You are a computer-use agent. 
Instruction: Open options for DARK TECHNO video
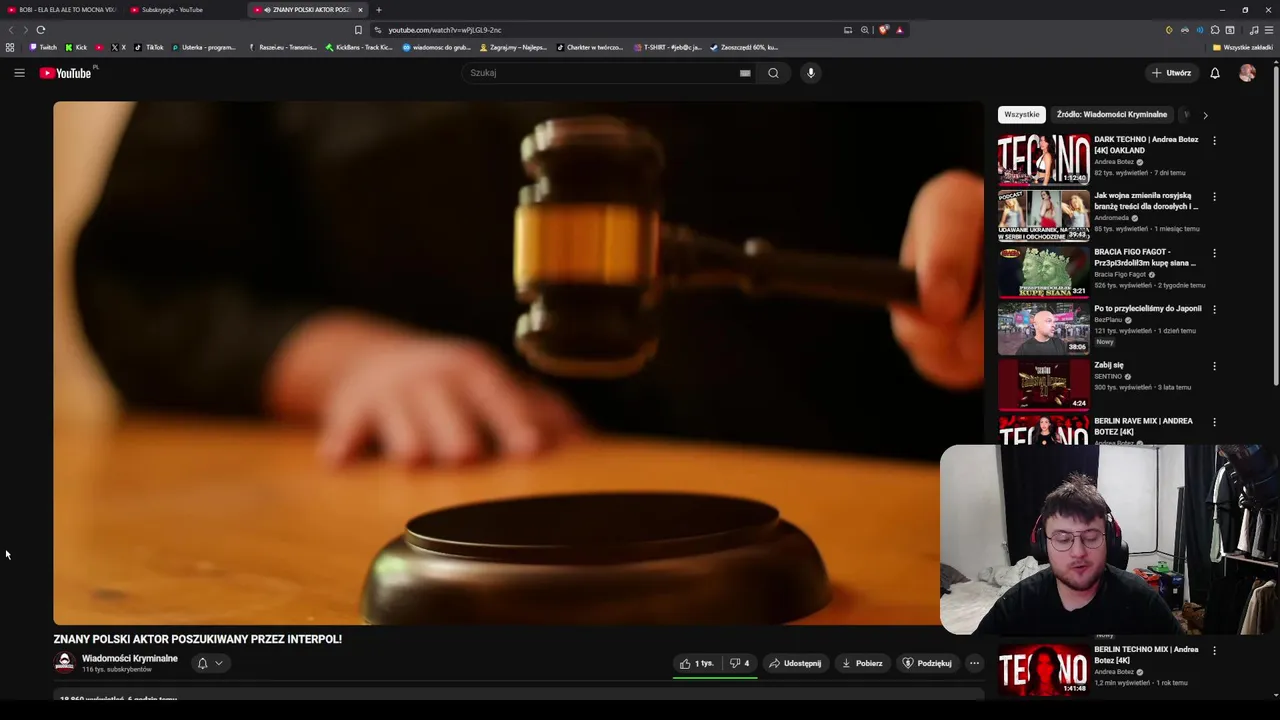(1215, 141)
